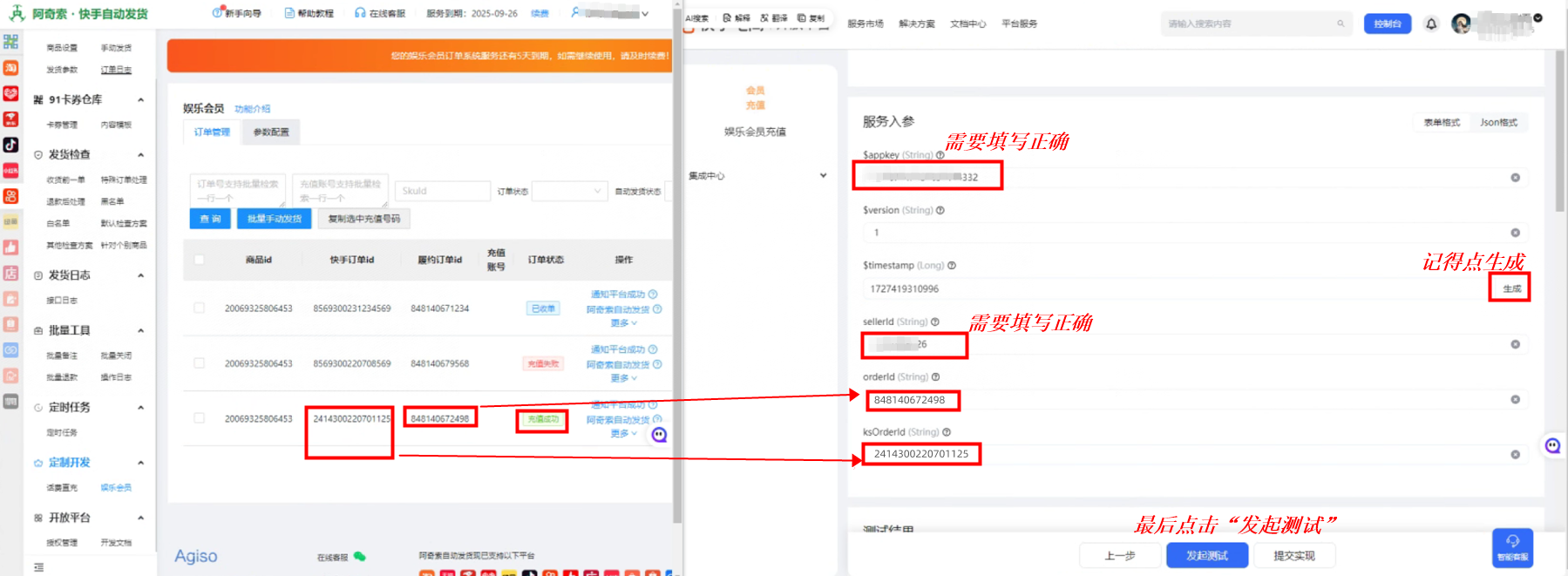The image size is (1568, 576).
Task: Open the account dropdown arrow in left header
Action: click(645, 14)
